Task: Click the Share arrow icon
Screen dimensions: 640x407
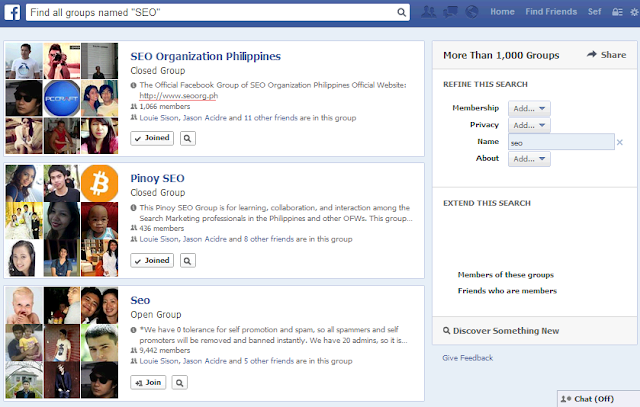Action: [592, 54]
